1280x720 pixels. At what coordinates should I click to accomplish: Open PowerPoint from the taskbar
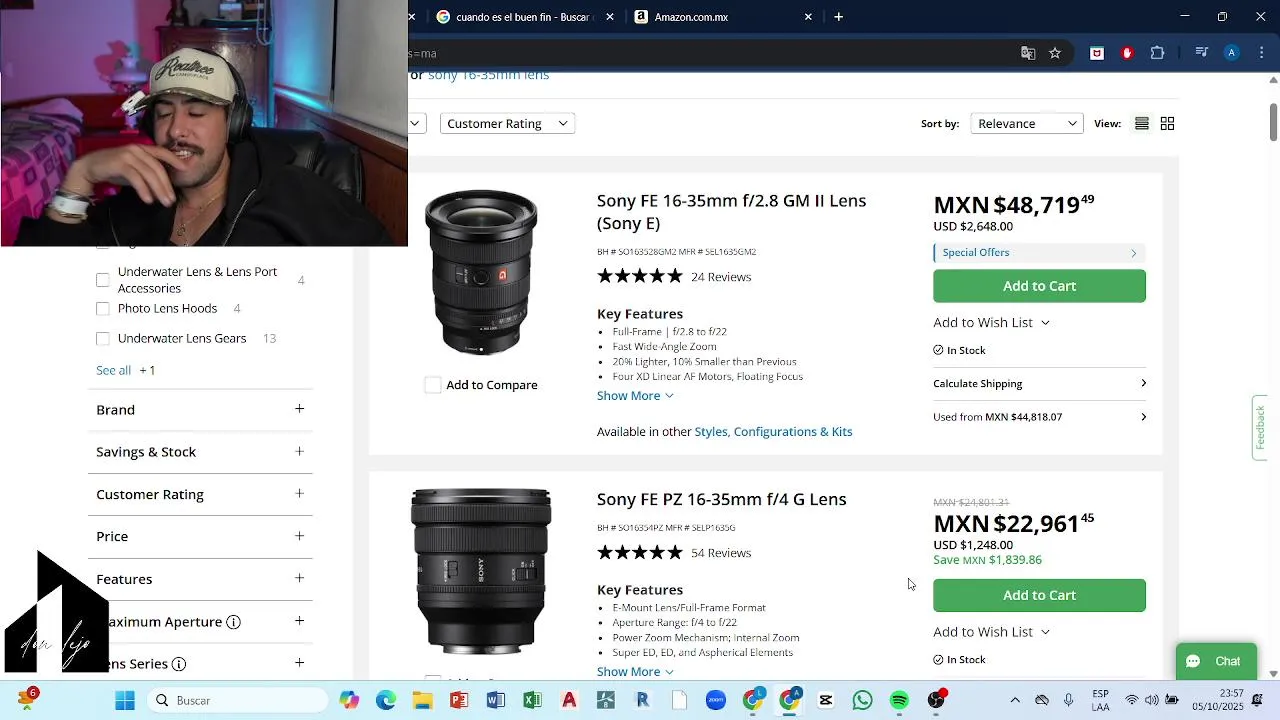tap(459, 700)
